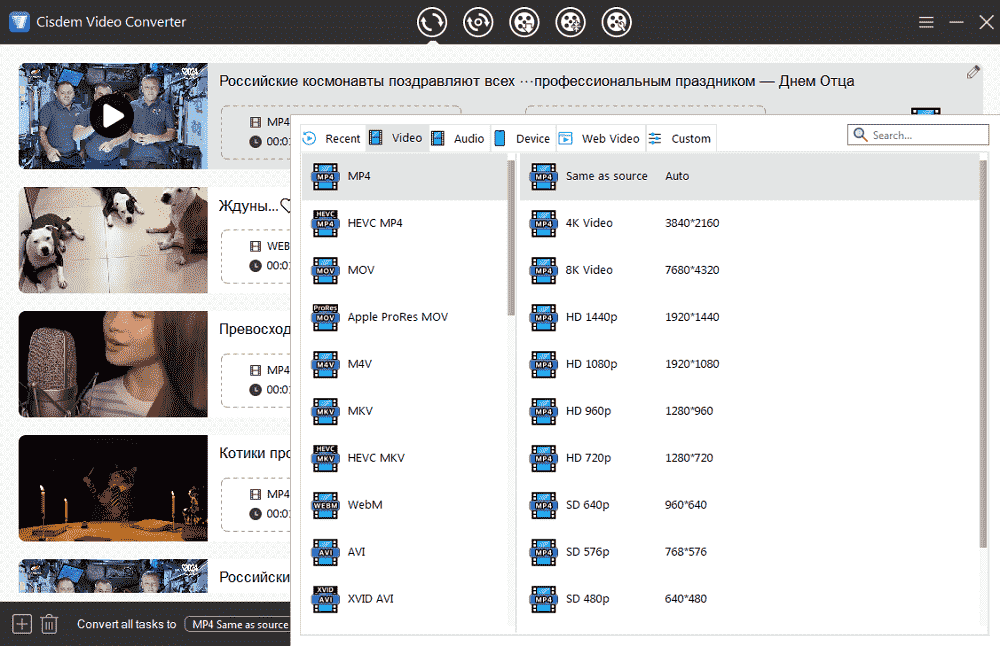The image size is (1000, 646).
Task: Select Apple ProRes MOV format
Action: point(404,317)
